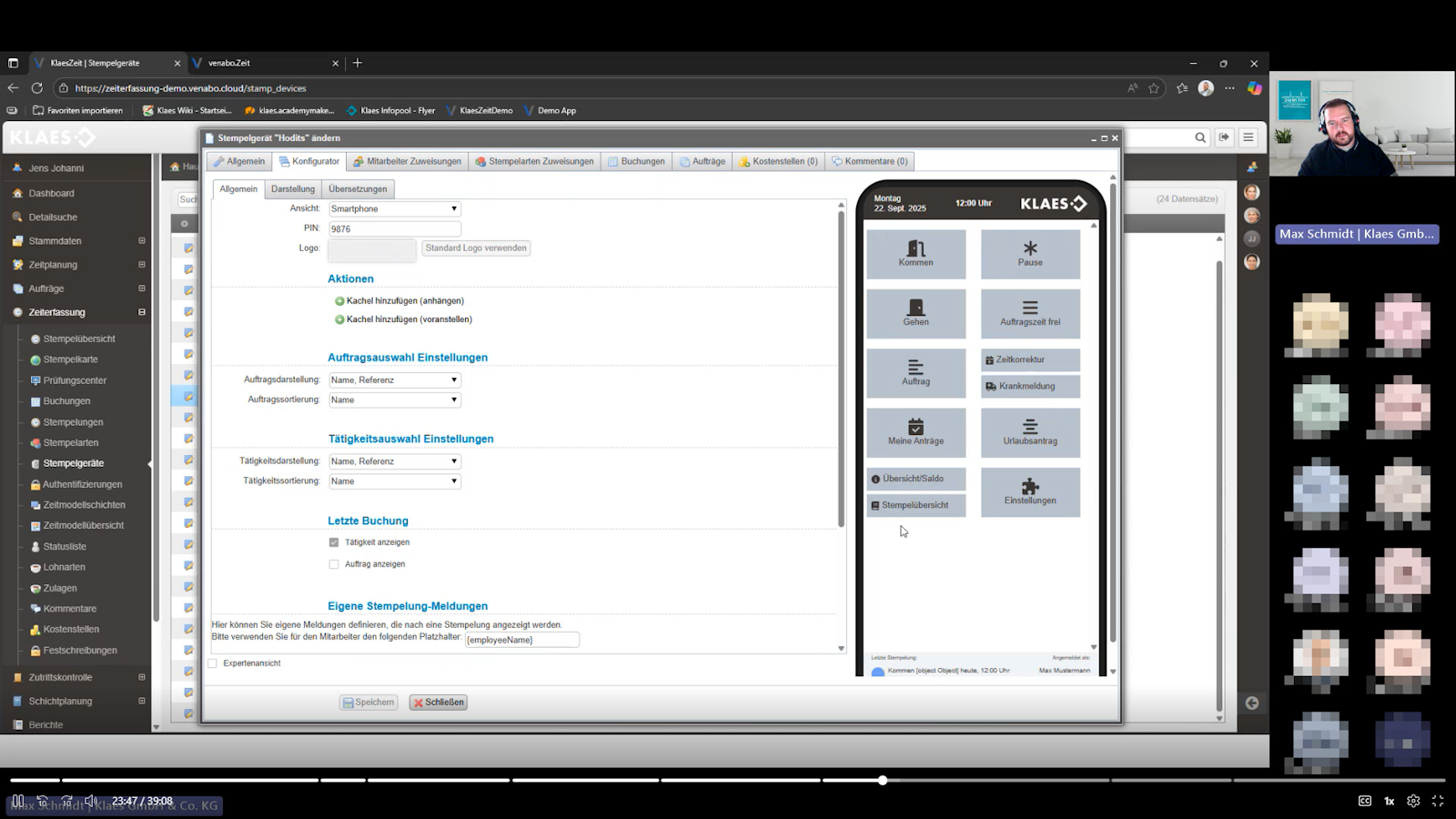Tap the Meine Aufträge calendar tile

point(915,432)
